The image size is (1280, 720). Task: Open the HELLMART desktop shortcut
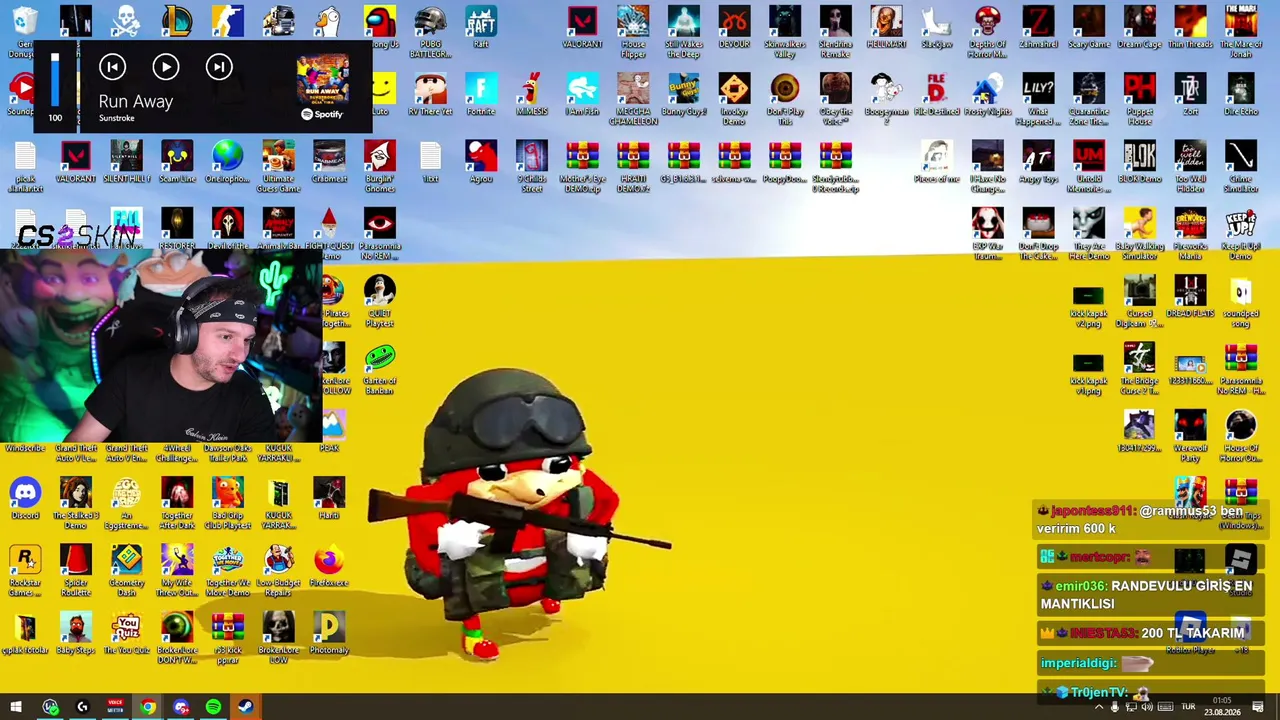point(886,27)
